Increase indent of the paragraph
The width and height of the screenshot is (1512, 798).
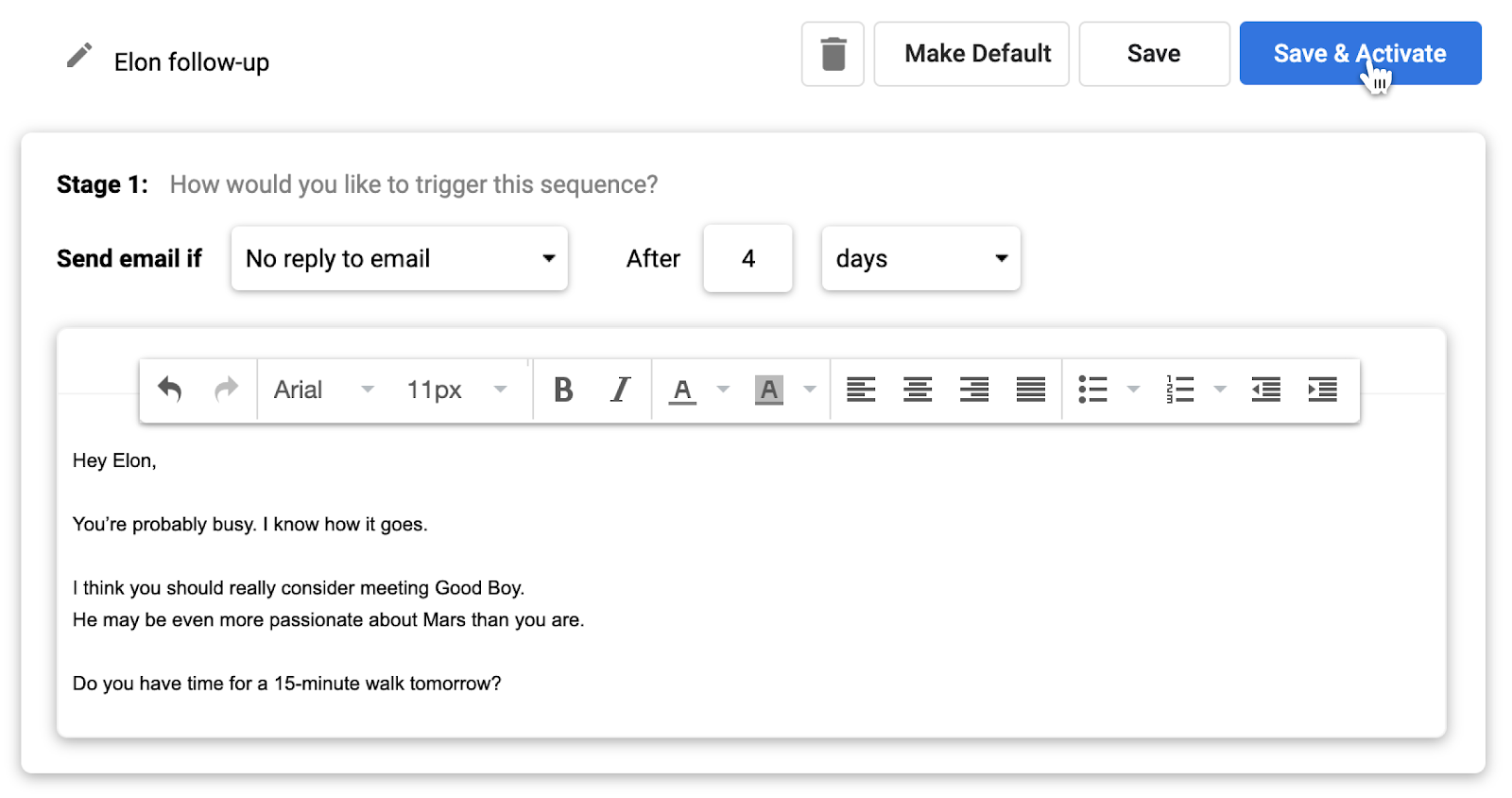tap(1322, 390)
